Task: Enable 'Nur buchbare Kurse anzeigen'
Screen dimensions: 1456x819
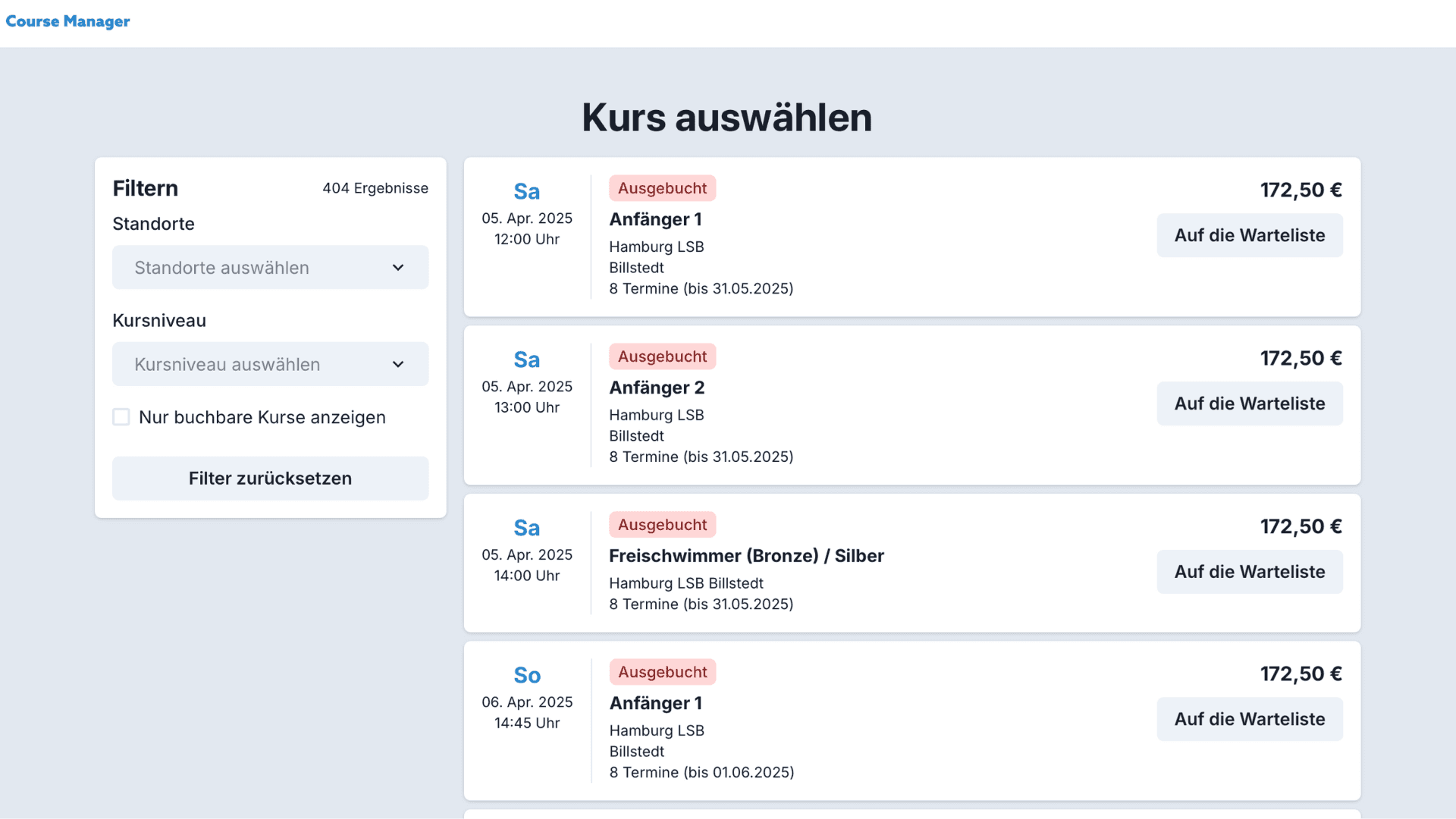Action: pos(121,416)
